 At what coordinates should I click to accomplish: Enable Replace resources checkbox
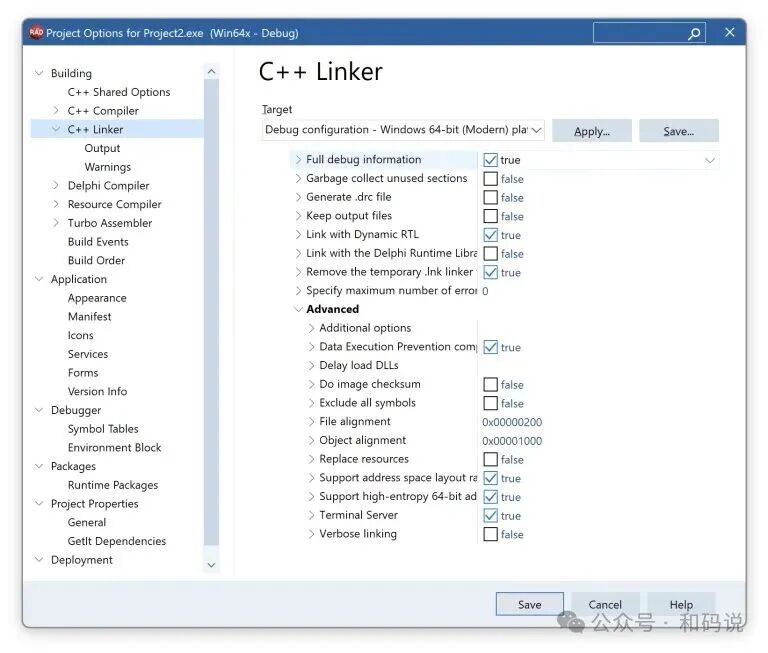tap(490, 460)
